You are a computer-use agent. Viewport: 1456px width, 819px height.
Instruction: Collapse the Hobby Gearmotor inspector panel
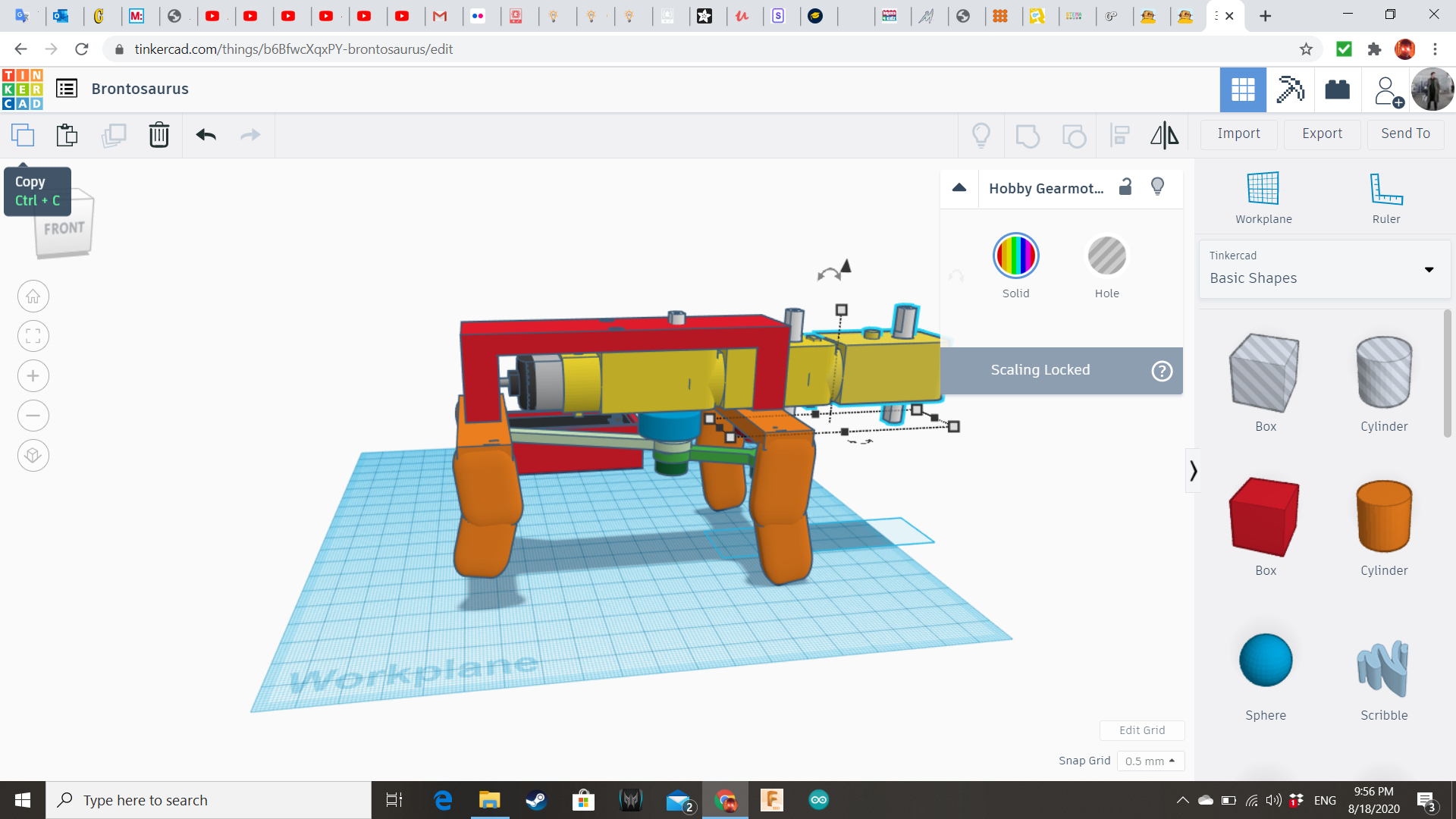959,187
